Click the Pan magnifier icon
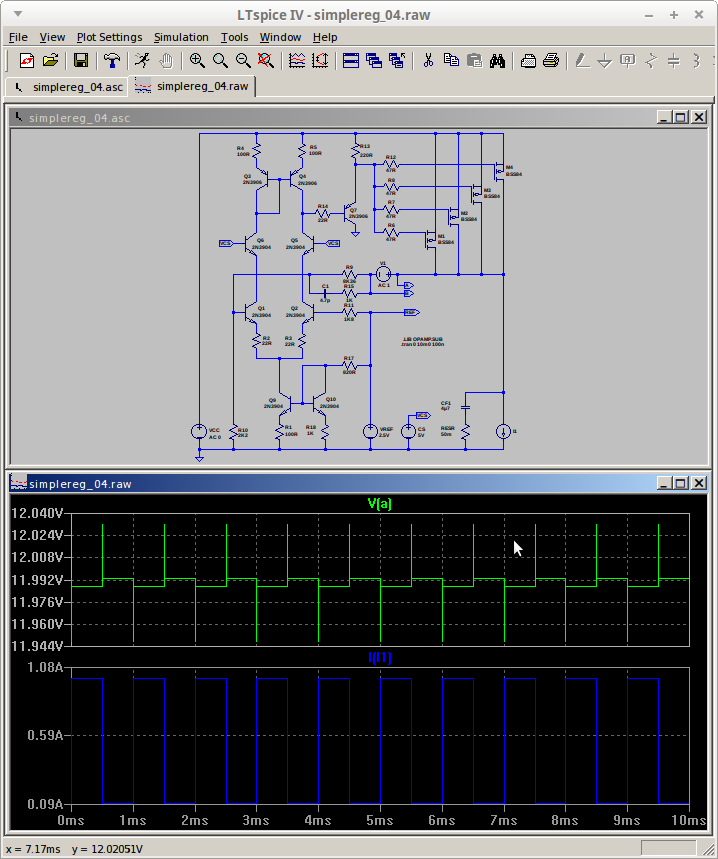This screenshot has height=859, width=718. (220, 60)
